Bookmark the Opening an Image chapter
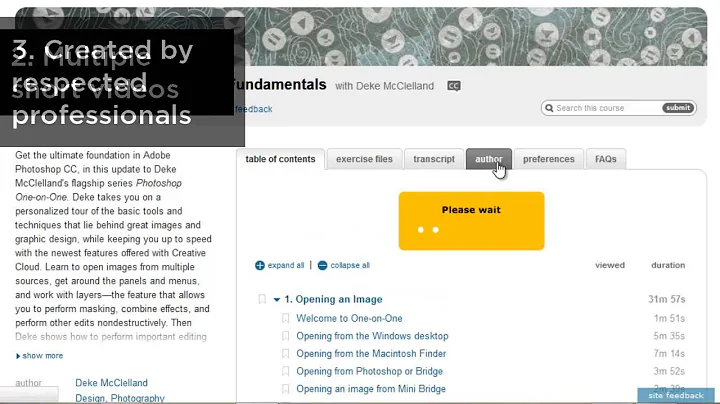This screenshot has height=404, width=720. click(262, 299)
